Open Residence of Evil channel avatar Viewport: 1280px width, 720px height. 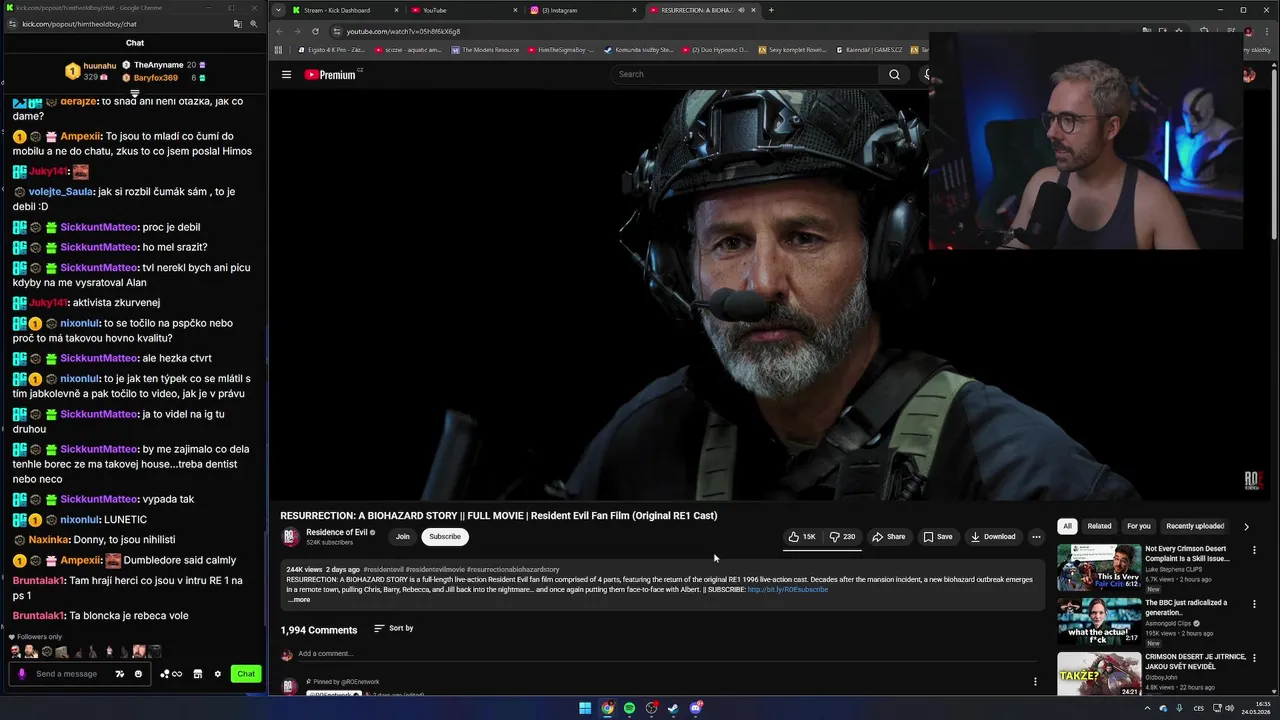coord(290,537)
